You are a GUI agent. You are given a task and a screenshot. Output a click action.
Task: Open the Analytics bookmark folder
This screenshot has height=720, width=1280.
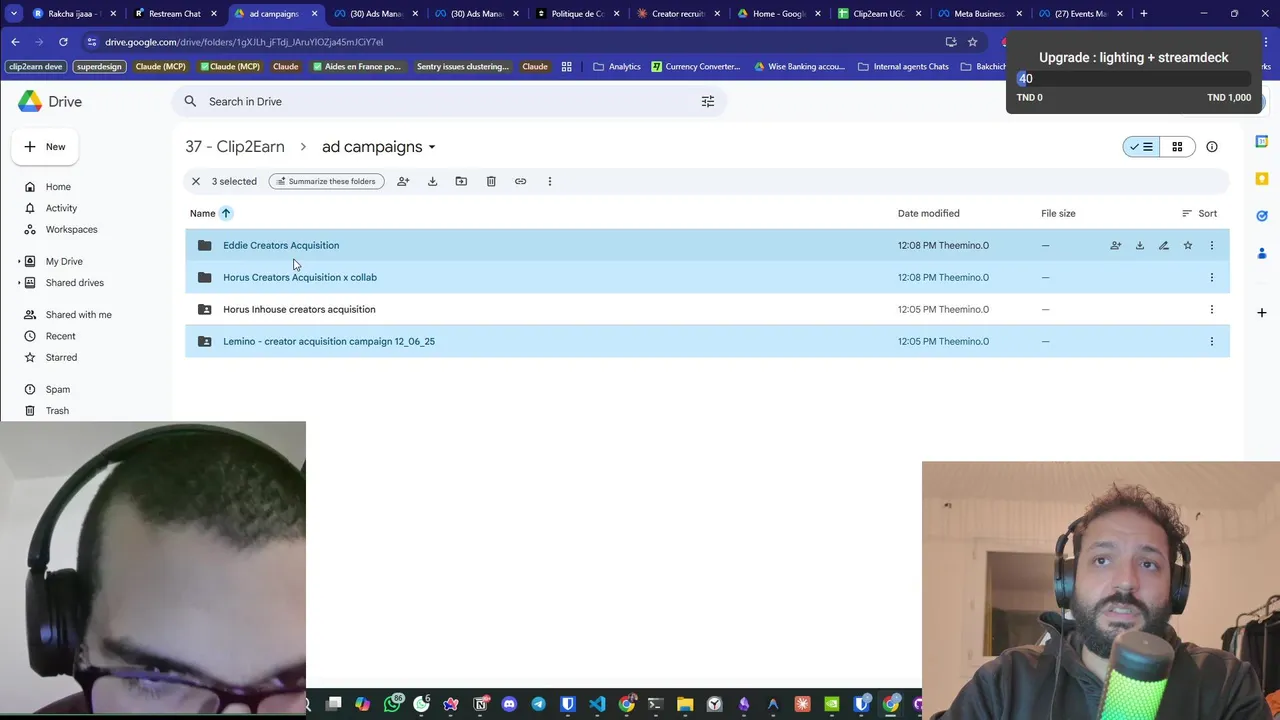(617, 67)
